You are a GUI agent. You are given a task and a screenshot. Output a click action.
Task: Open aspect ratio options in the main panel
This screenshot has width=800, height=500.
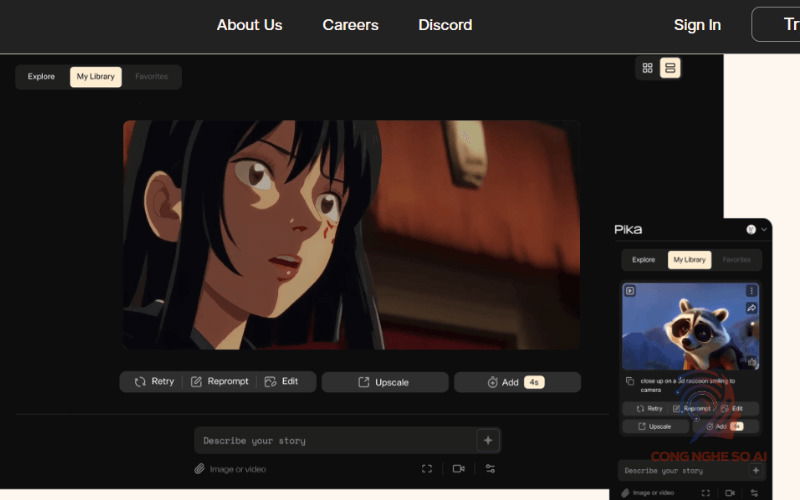(427, 469)
